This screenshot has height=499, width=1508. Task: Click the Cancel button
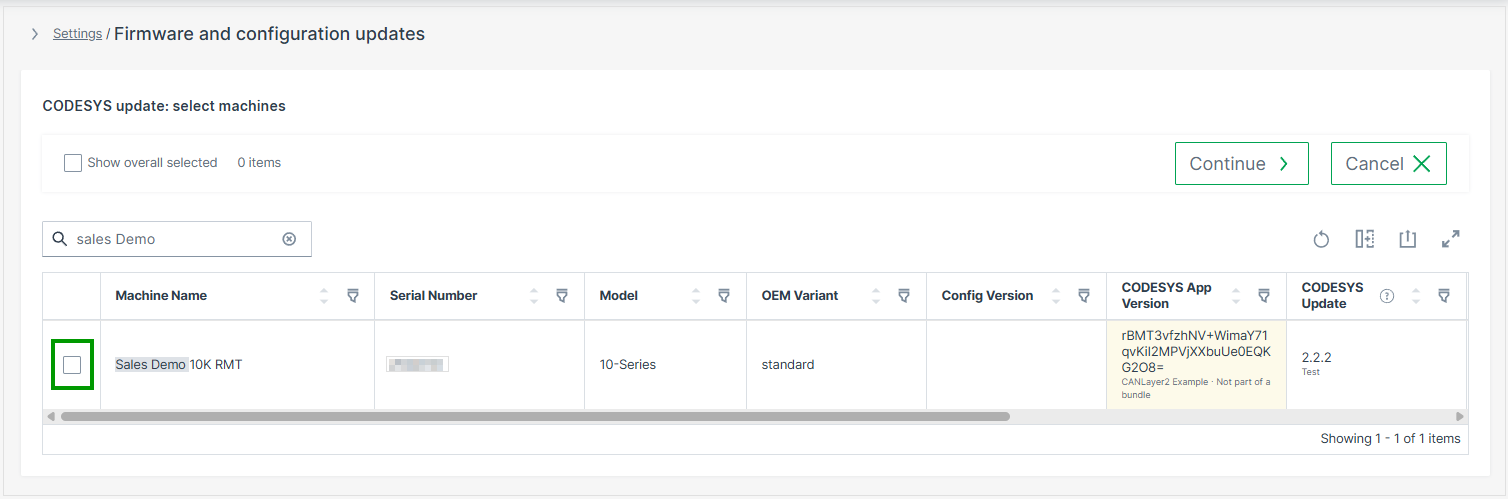tap(1388, 164)
